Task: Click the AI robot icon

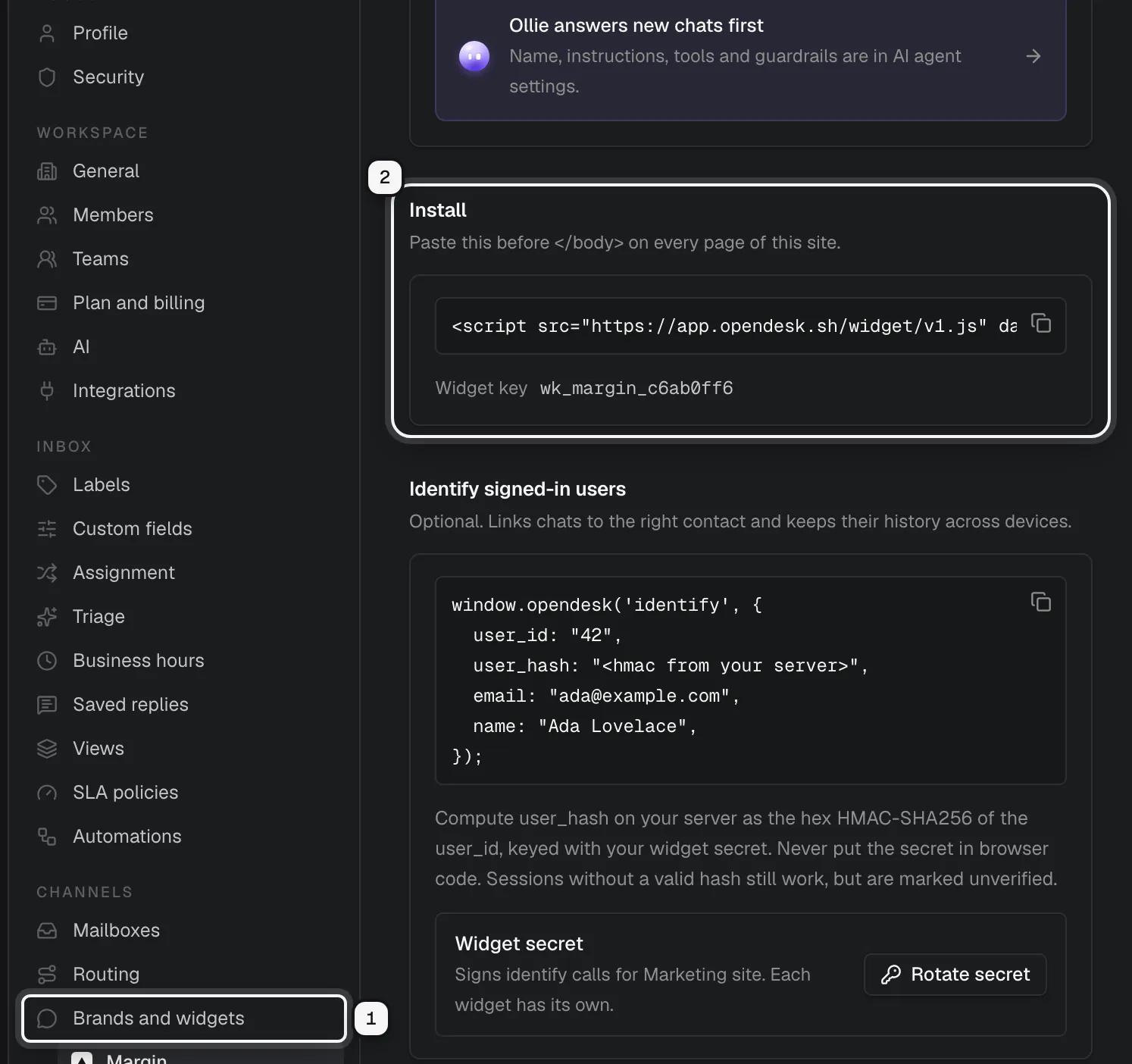Action: 47,347
